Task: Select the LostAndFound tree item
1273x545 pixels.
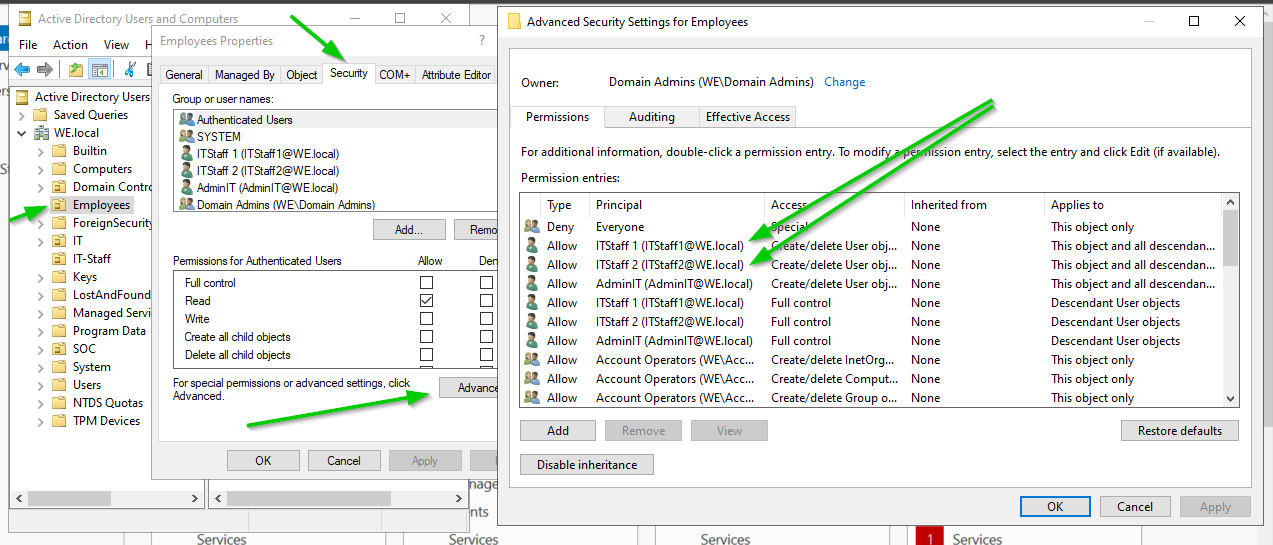Action: click(x=112, y=295)
